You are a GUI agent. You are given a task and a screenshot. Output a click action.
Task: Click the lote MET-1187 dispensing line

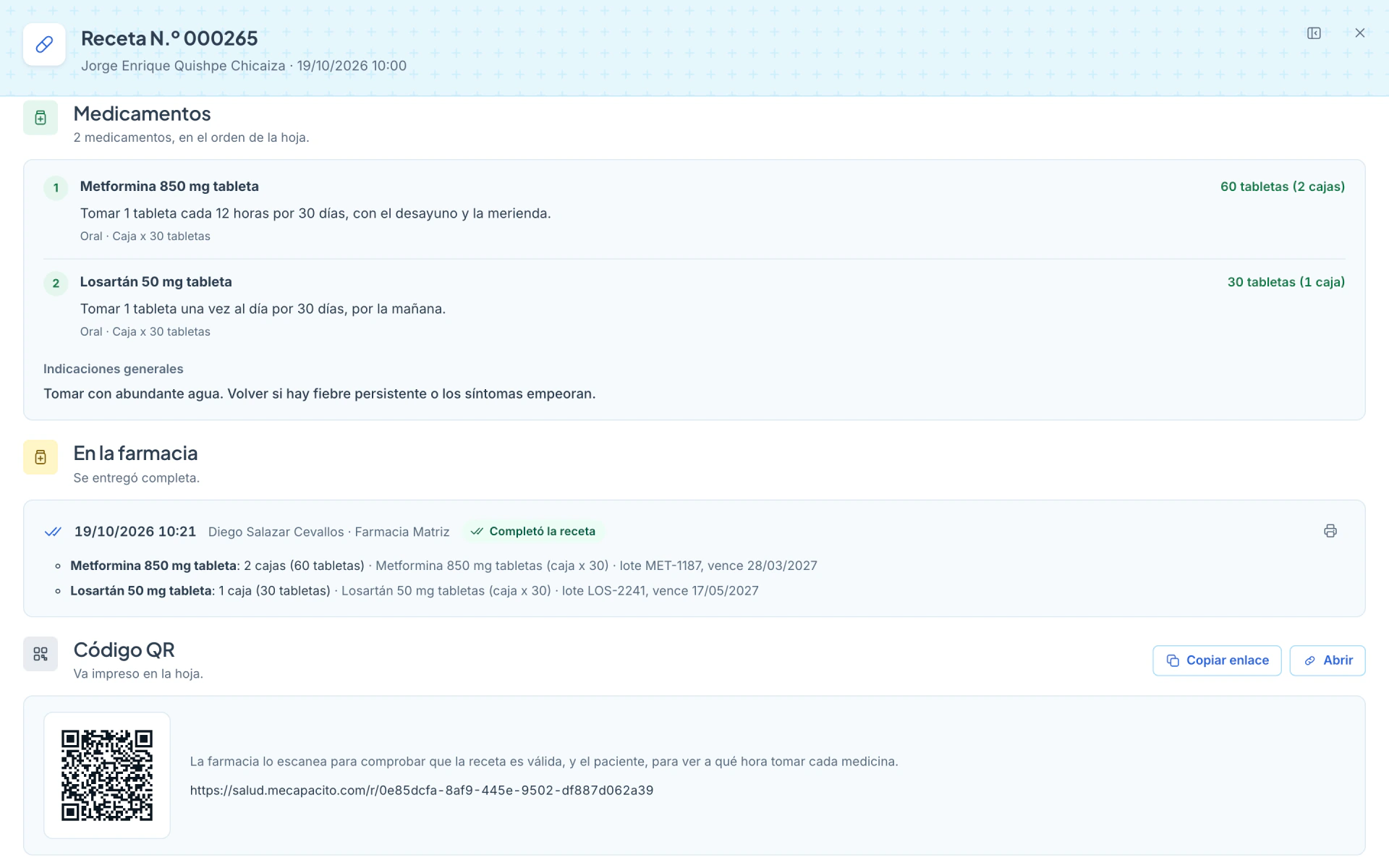[443, 566]
